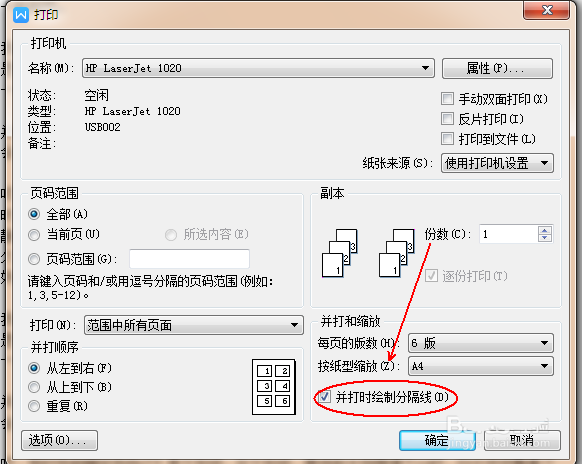Viewport: 582px width, 464px height.
Task: Enable 打印到文件 option
Action: click(x=447, y=139)
